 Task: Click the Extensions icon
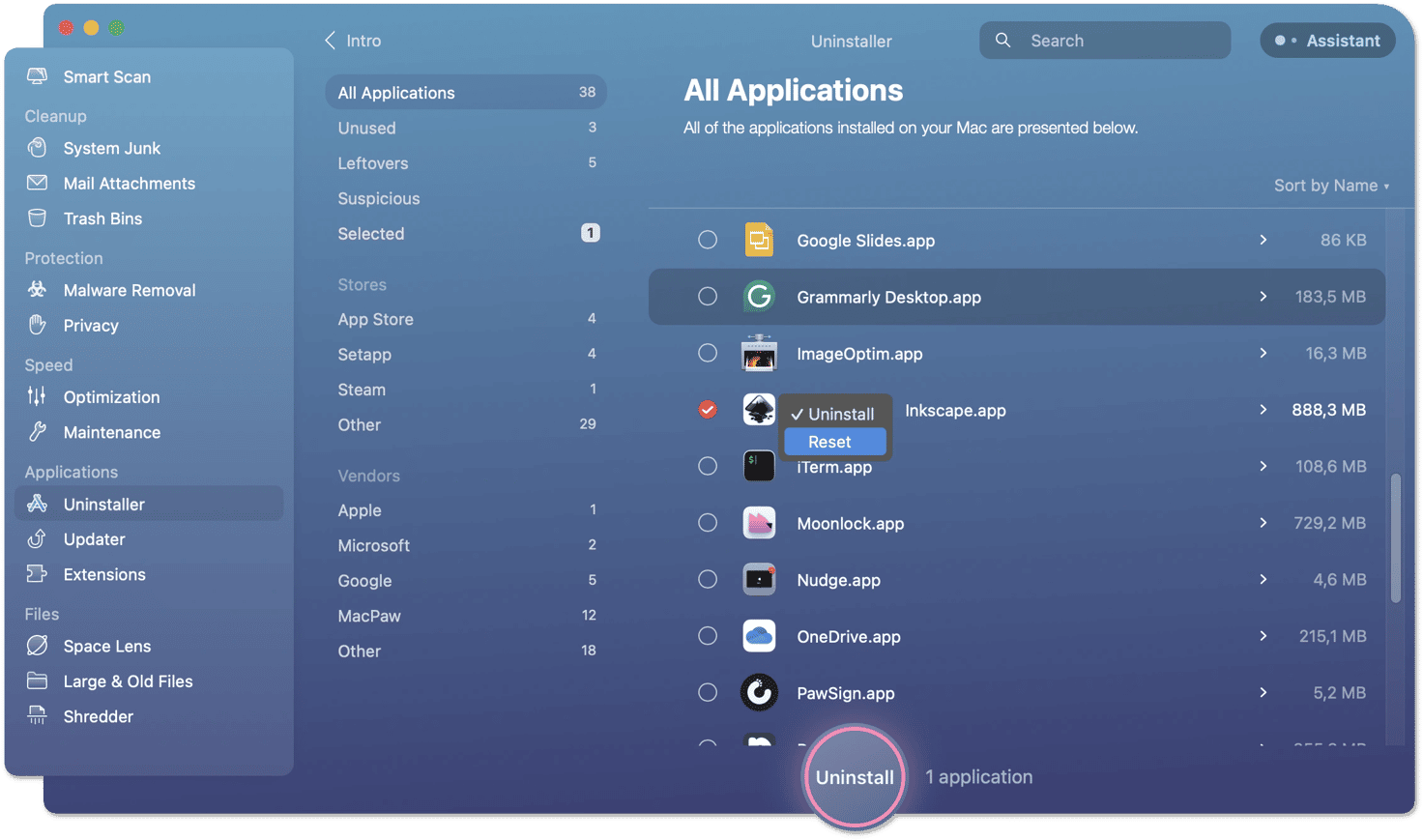coord(37,574)
